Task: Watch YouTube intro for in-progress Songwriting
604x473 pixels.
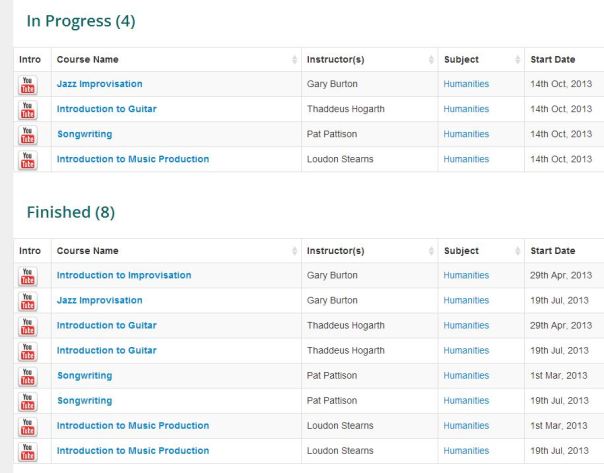Action: click(x=28, y=134)
